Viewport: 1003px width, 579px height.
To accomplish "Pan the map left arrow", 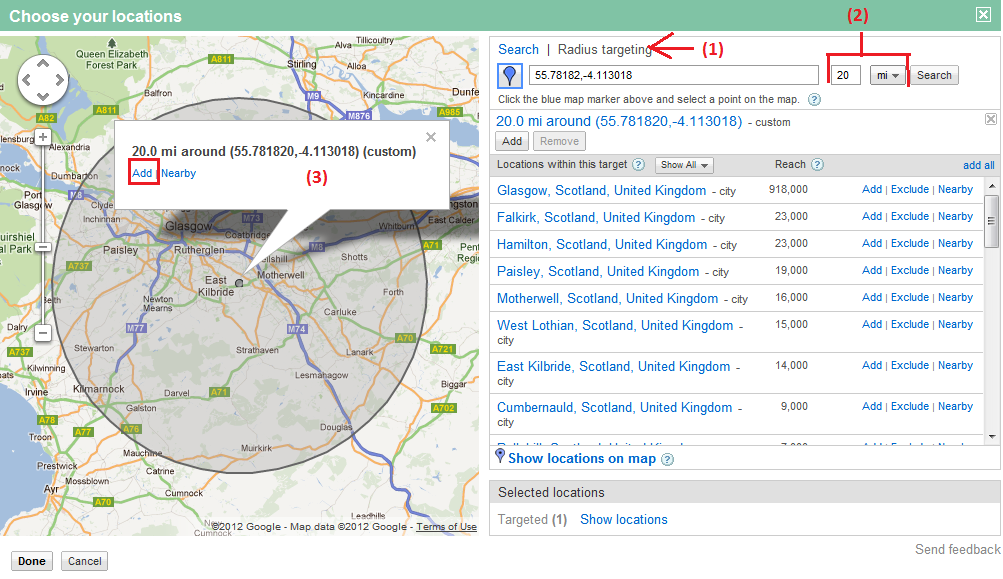I will pyautogui.click(x=26, y=80).
